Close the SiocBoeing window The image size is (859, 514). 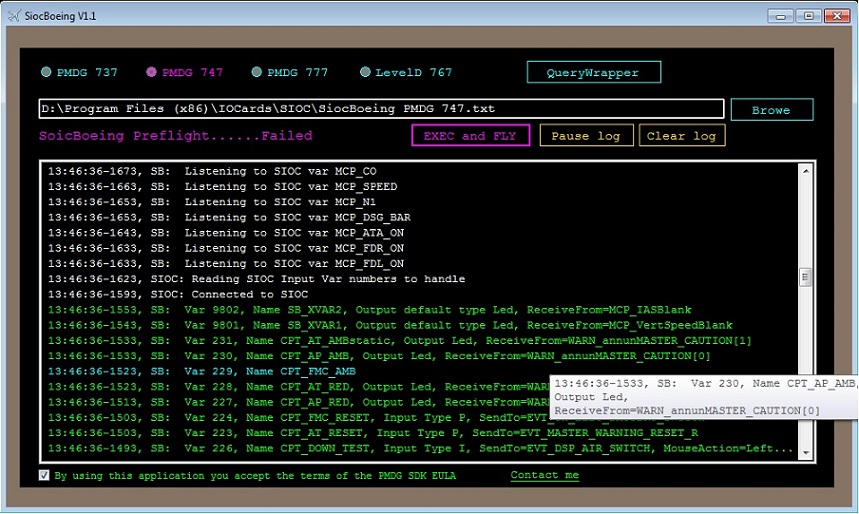click(x=837, y=16)
